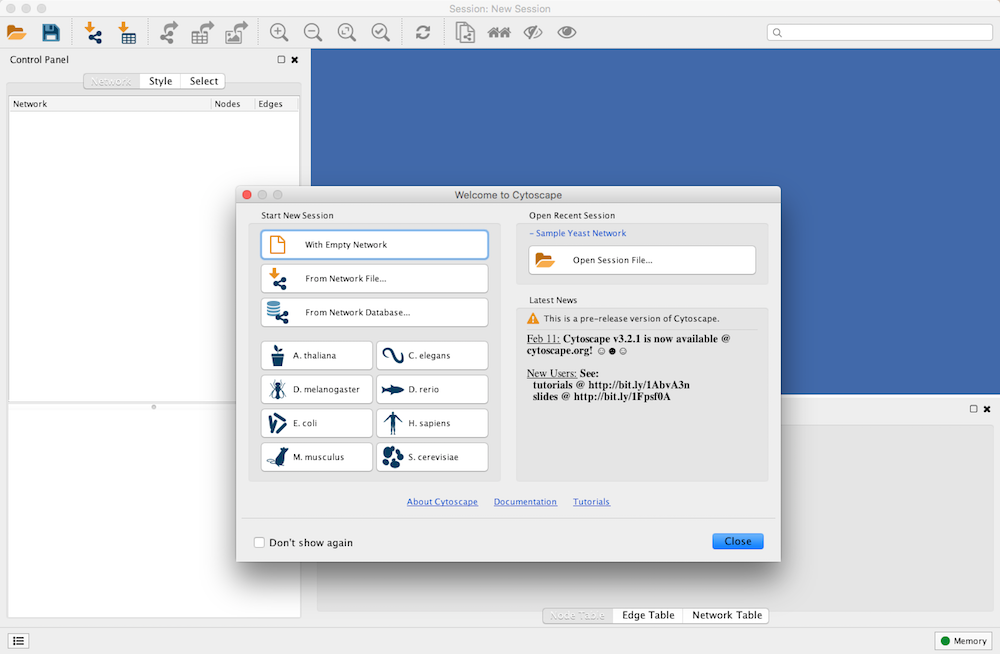This screenshot has width=1000, height=654.
Task: Click the Memory status button
Action: (961, 641)
